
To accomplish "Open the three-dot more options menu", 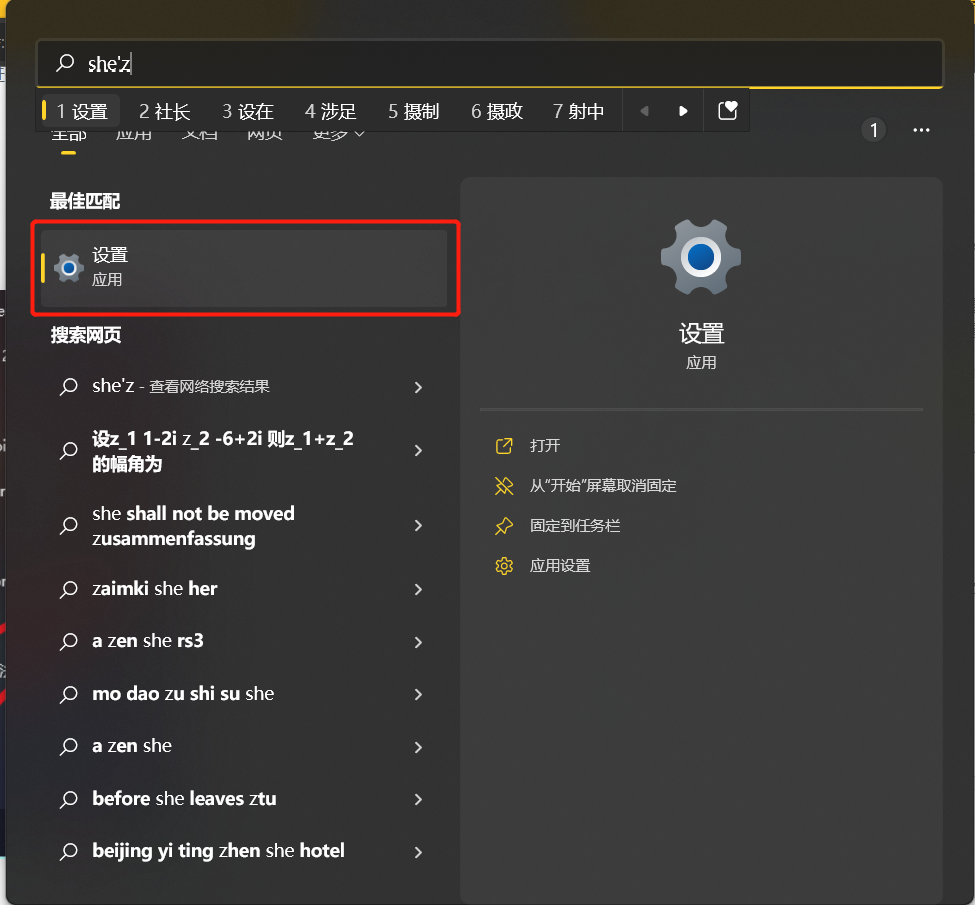I will click(x=921, y=130).
